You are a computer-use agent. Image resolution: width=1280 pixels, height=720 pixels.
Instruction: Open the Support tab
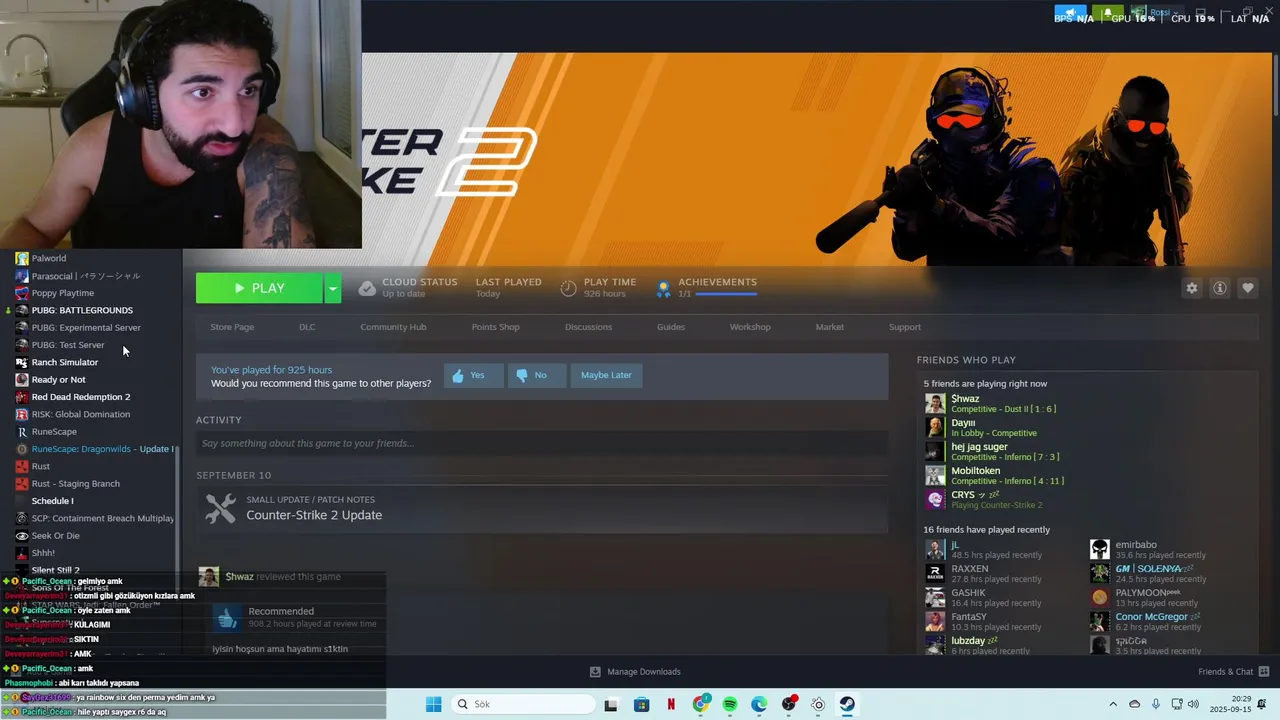pyautogui.click(x=905, y=327)
